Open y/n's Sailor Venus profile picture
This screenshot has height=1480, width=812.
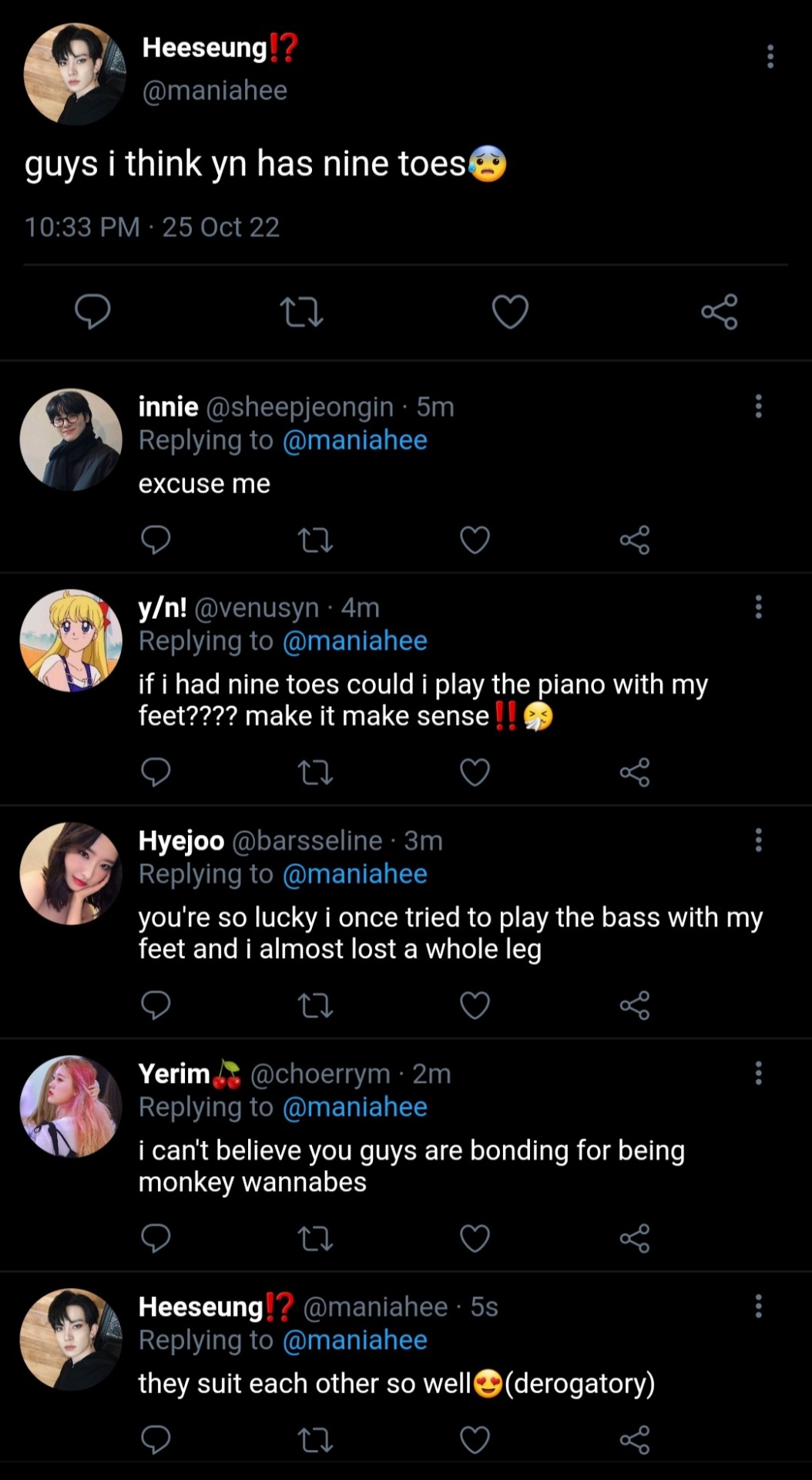coord(71,641)
